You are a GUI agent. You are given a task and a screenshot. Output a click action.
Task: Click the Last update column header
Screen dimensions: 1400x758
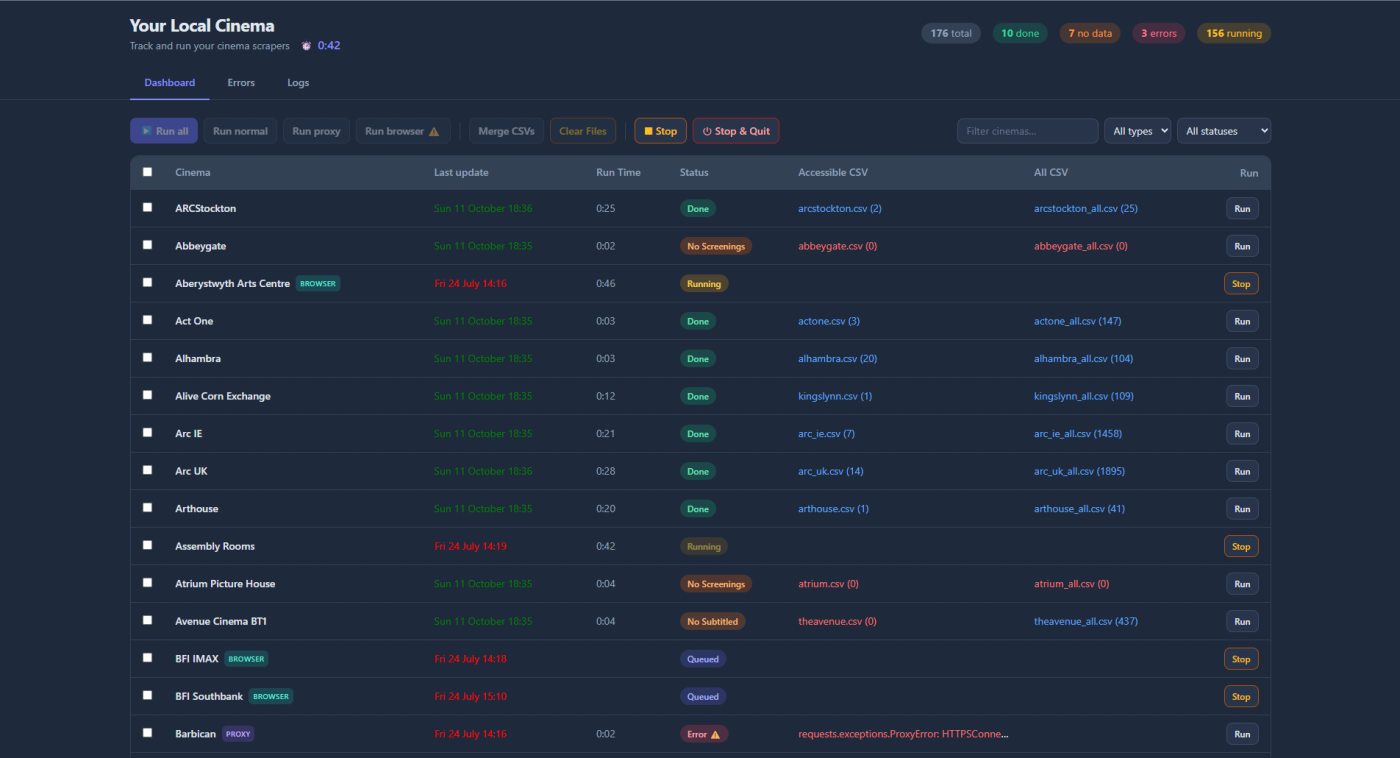click(461, 172)
